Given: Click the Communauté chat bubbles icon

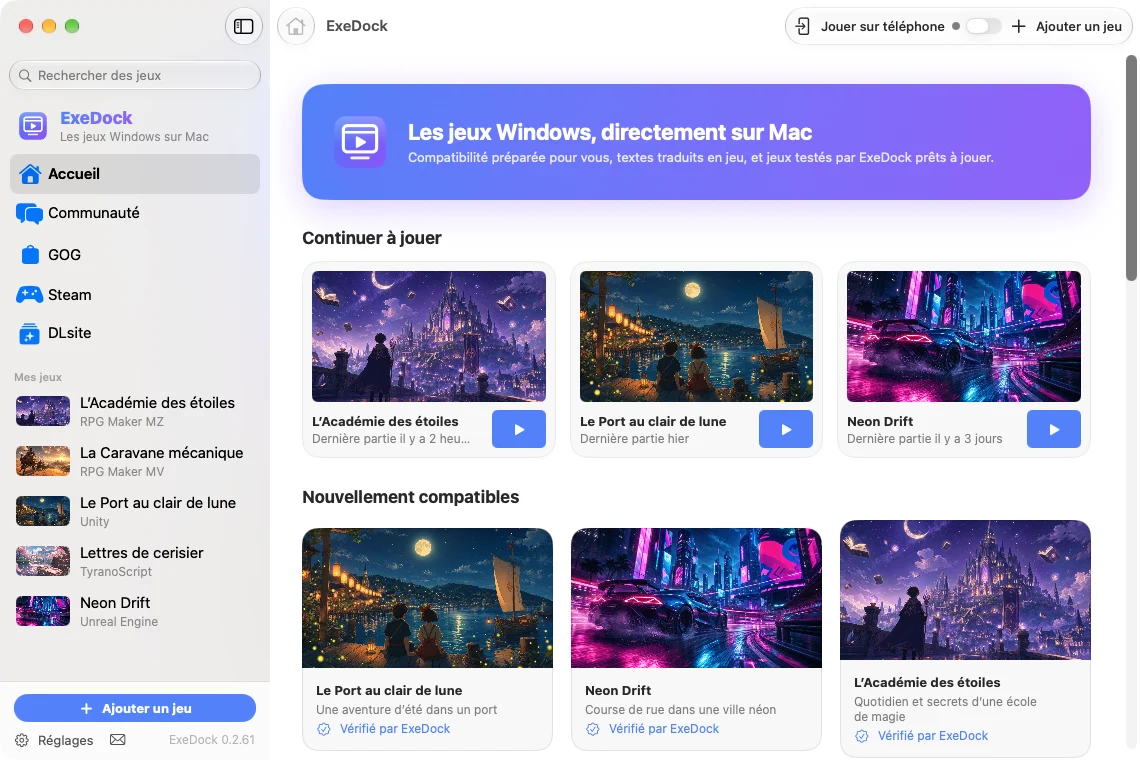Looking at the screenshot, I should point(29,214).
